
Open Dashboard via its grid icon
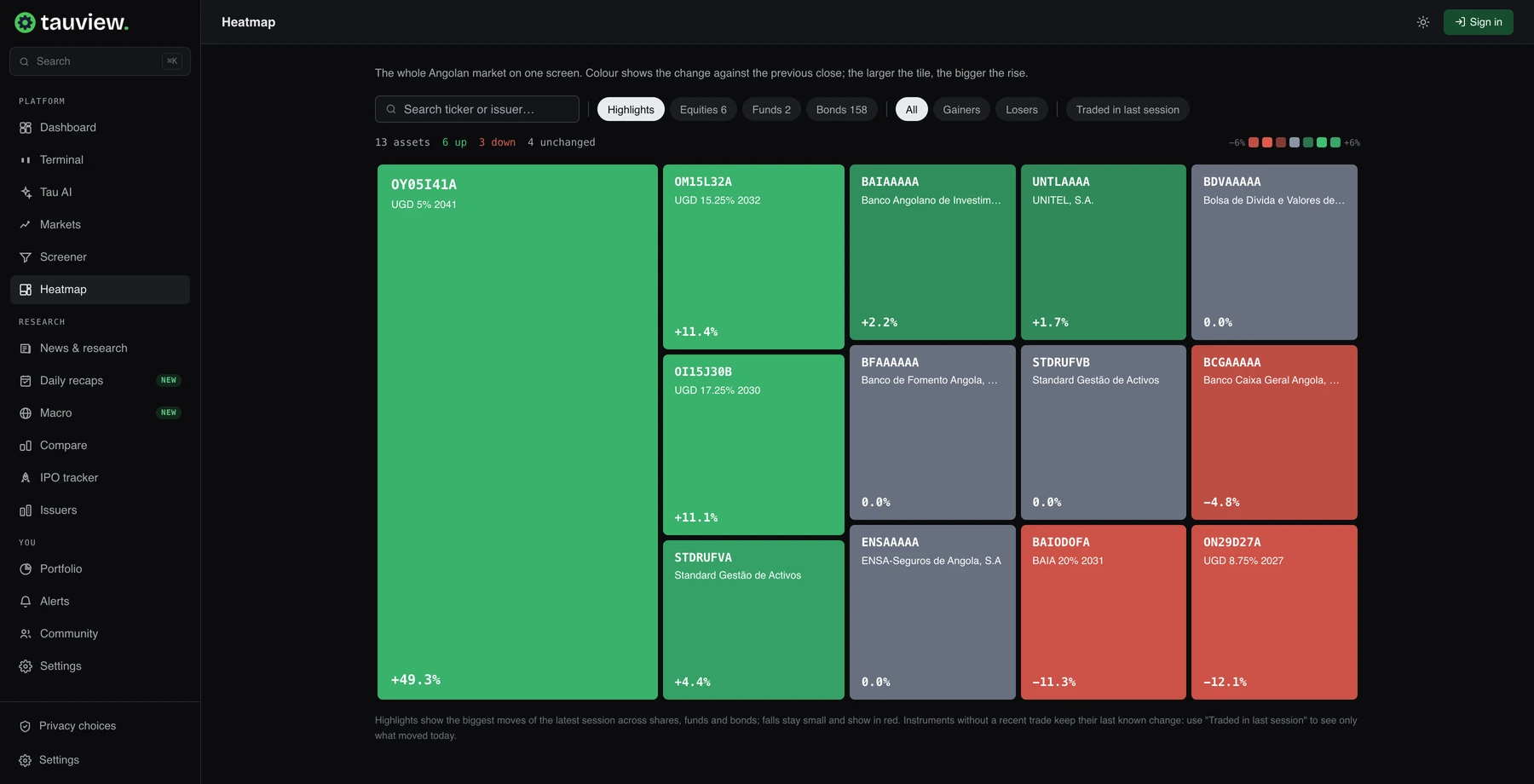[x=26, y=128]
